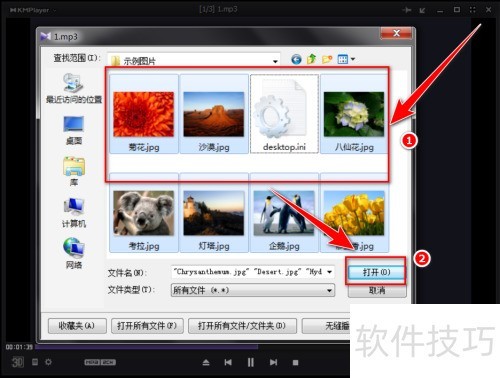Screen dimensions: 500x378
Task: Open KMPlayer control box gear icon
Action: tap(48, 362)
